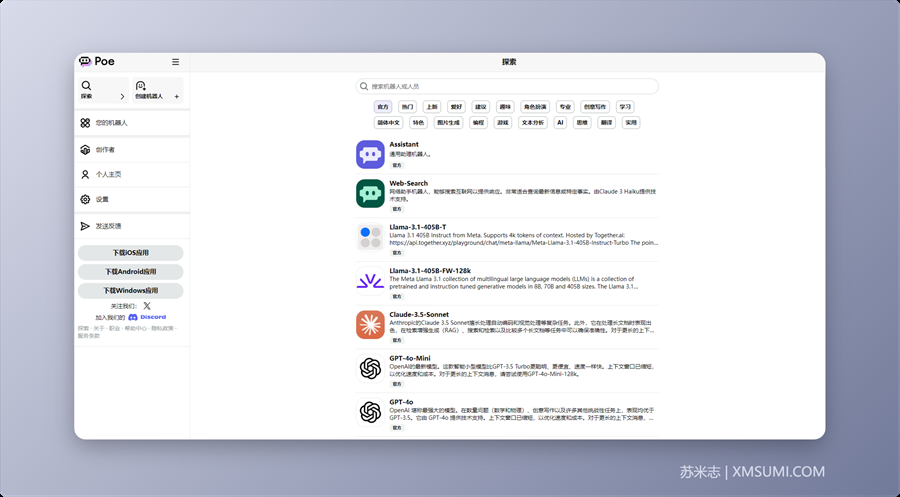This screenshot has height=497, width=900.
Task: Click the 发送反馈 paper plane icon
Action: [x=86, y=226]
